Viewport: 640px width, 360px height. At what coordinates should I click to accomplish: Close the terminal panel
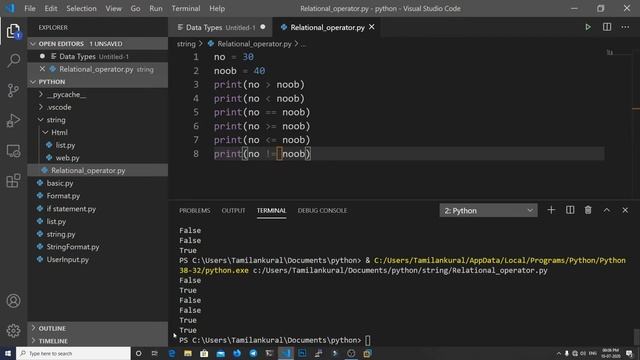[625, 210]
